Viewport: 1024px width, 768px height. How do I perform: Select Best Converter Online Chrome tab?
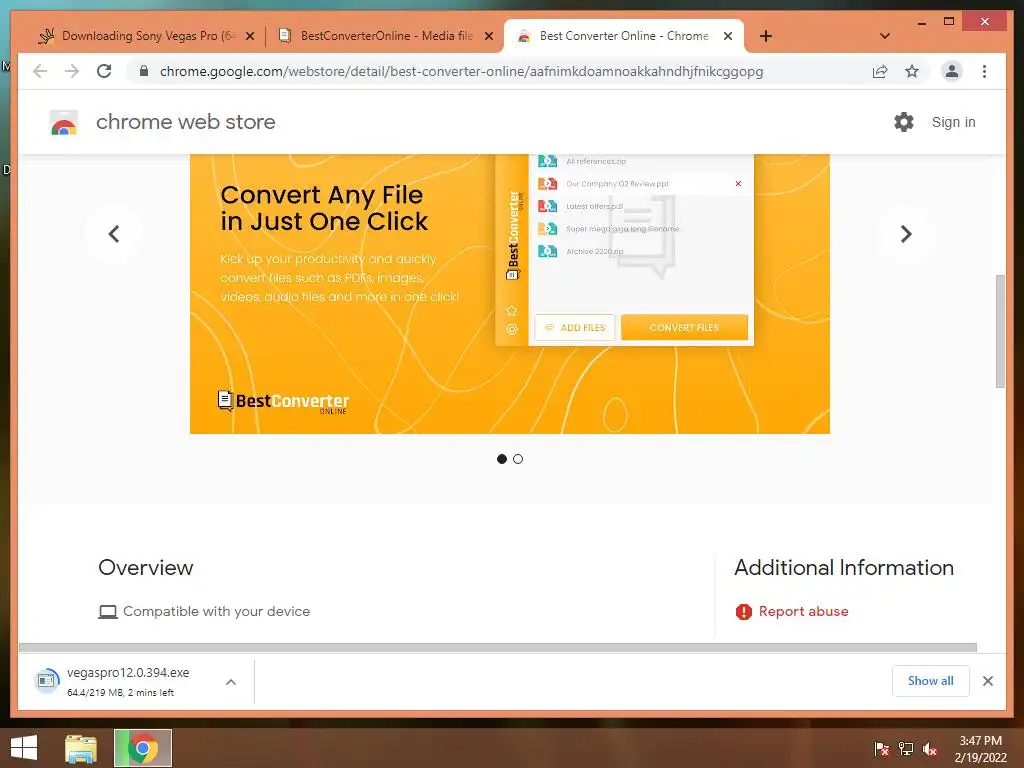pyautogui.click(x=624, y=36)
